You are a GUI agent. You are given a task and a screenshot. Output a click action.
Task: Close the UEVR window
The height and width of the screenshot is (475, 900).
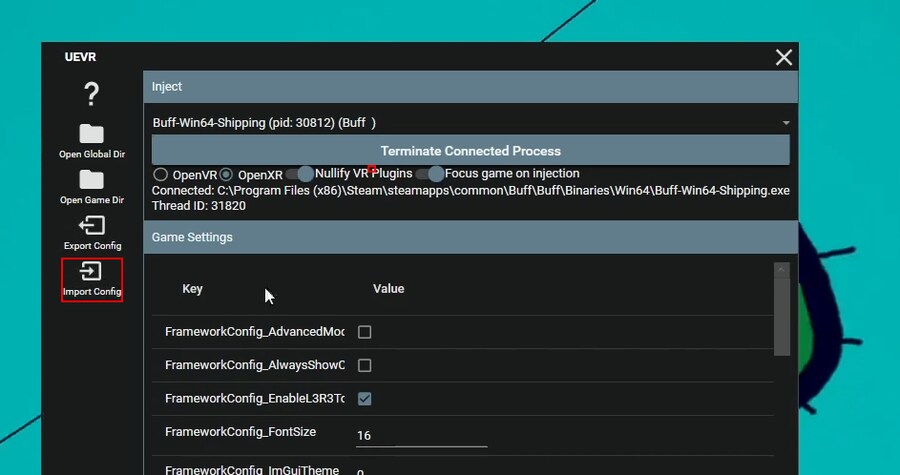pyautogui.click(x=784, y=58)
